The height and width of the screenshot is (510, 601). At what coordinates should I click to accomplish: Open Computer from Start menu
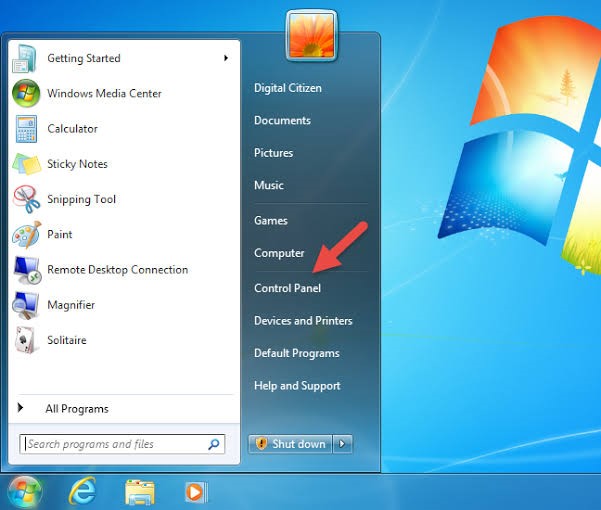click(279, 253)
